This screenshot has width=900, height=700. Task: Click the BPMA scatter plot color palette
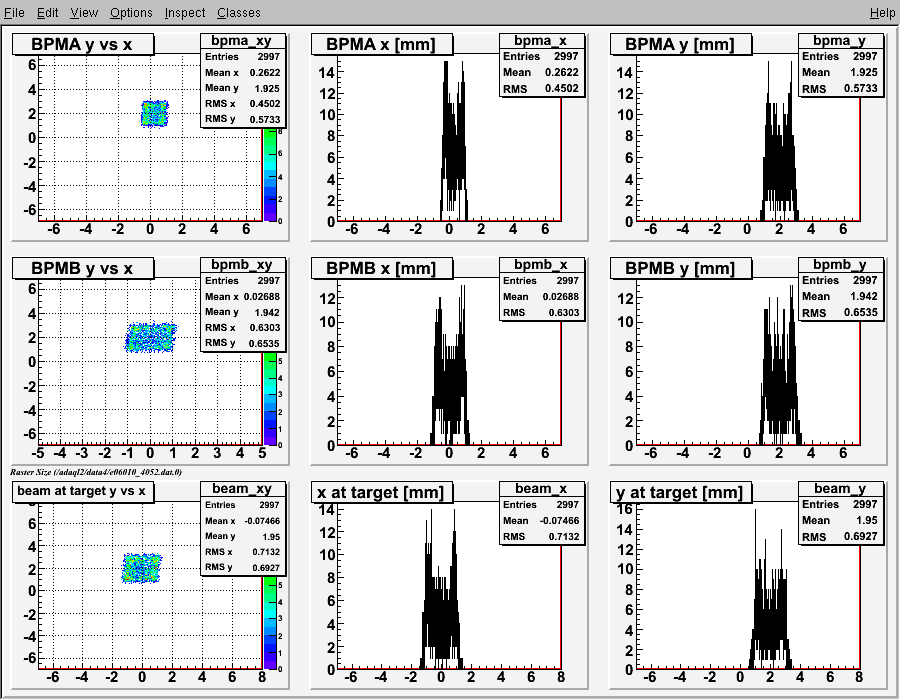point(270,175)
